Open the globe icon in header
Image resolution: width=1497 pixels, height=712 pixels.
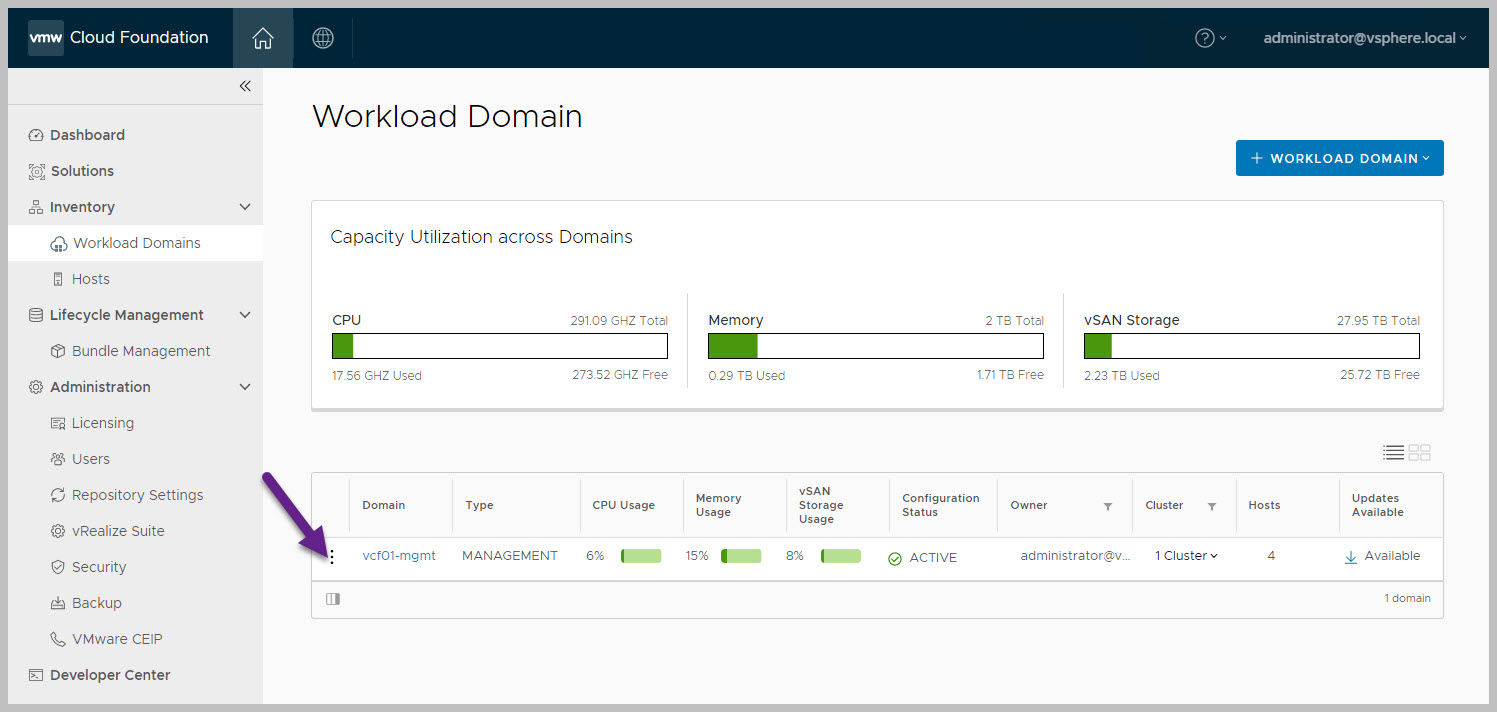point(322,38)
